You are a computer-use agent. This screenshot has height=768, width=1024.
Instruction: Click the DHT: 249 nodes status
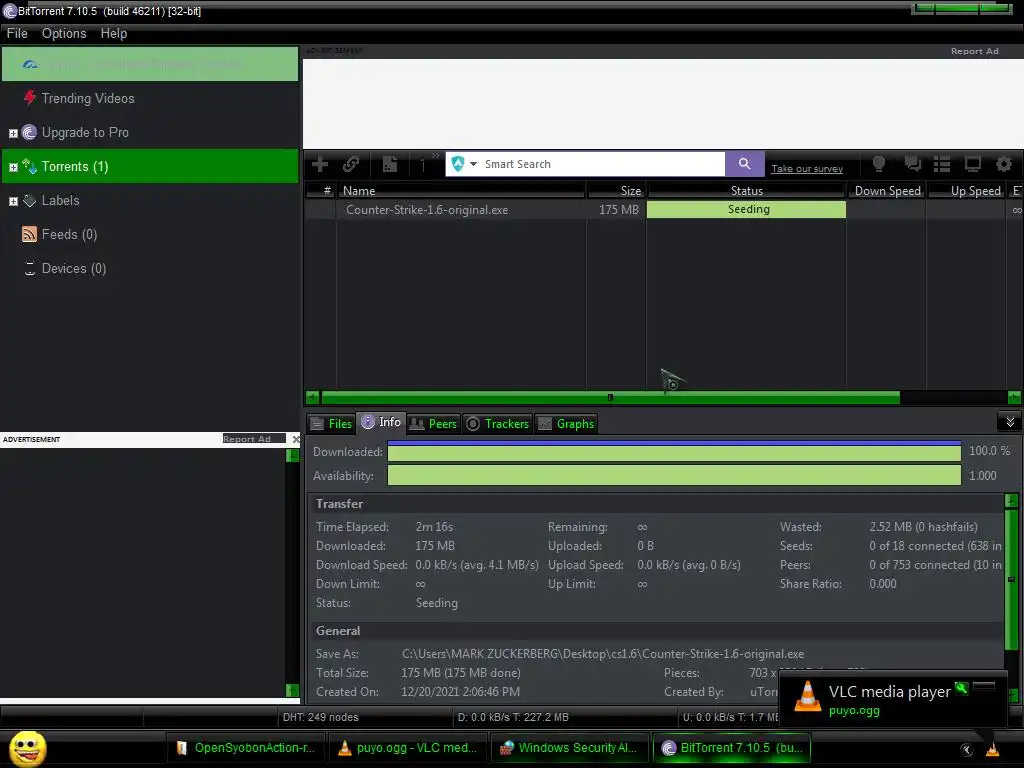(x=321, y=717)
